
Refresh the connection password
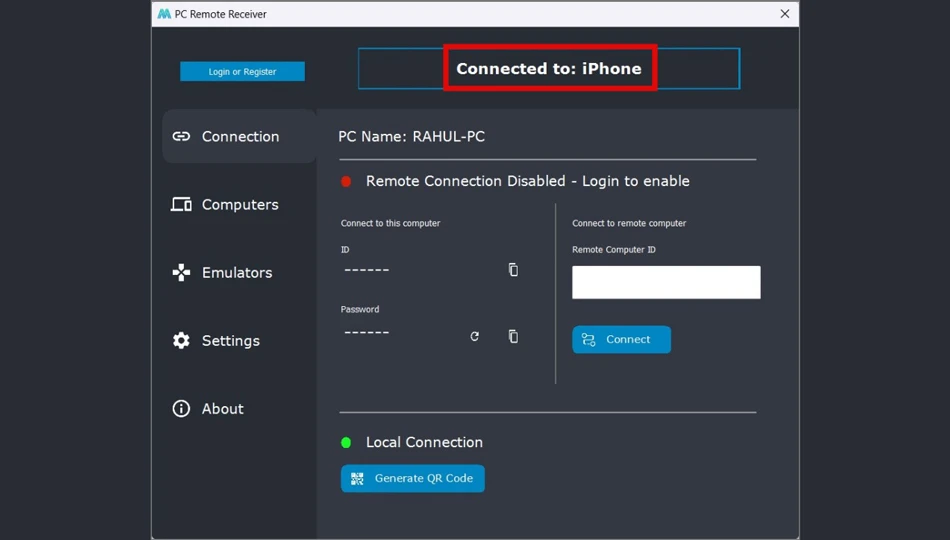(474, 336)
